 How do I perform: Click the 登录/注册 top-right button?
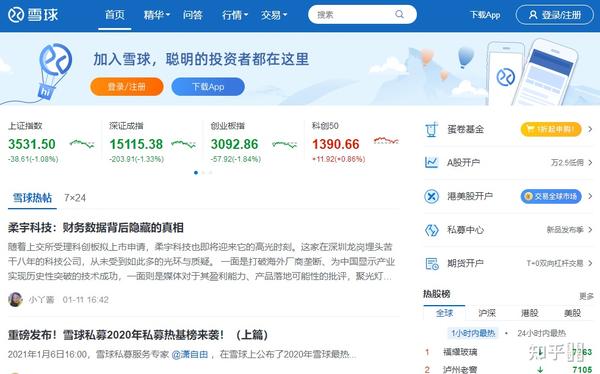click(554, 15)
